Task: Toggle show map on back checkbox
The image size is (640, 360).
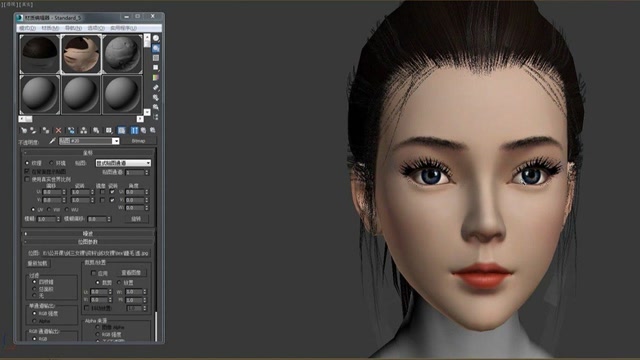Action: 27,171
